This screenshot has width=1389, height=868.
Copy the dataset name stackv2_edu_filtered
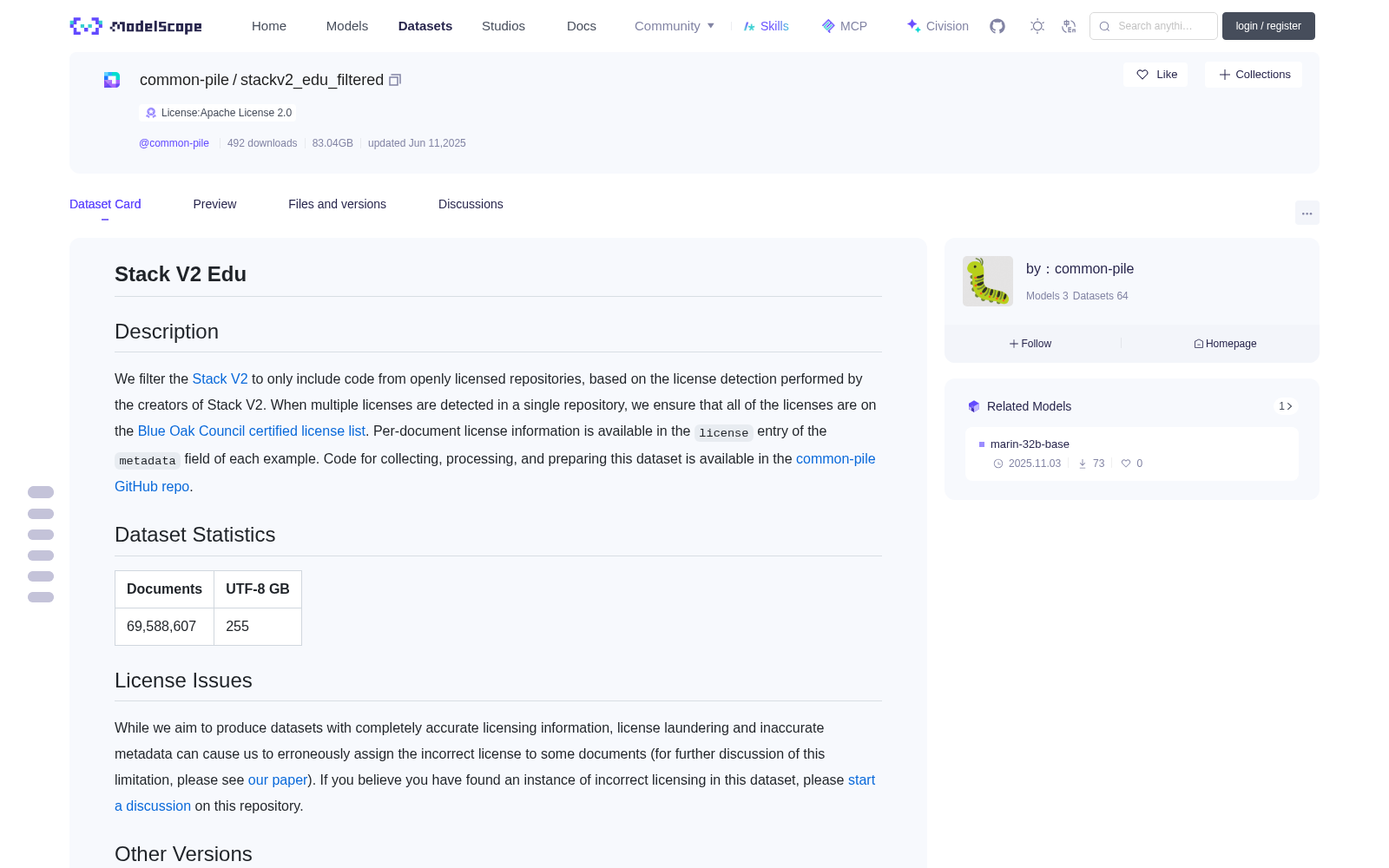(x=395, y=80)
